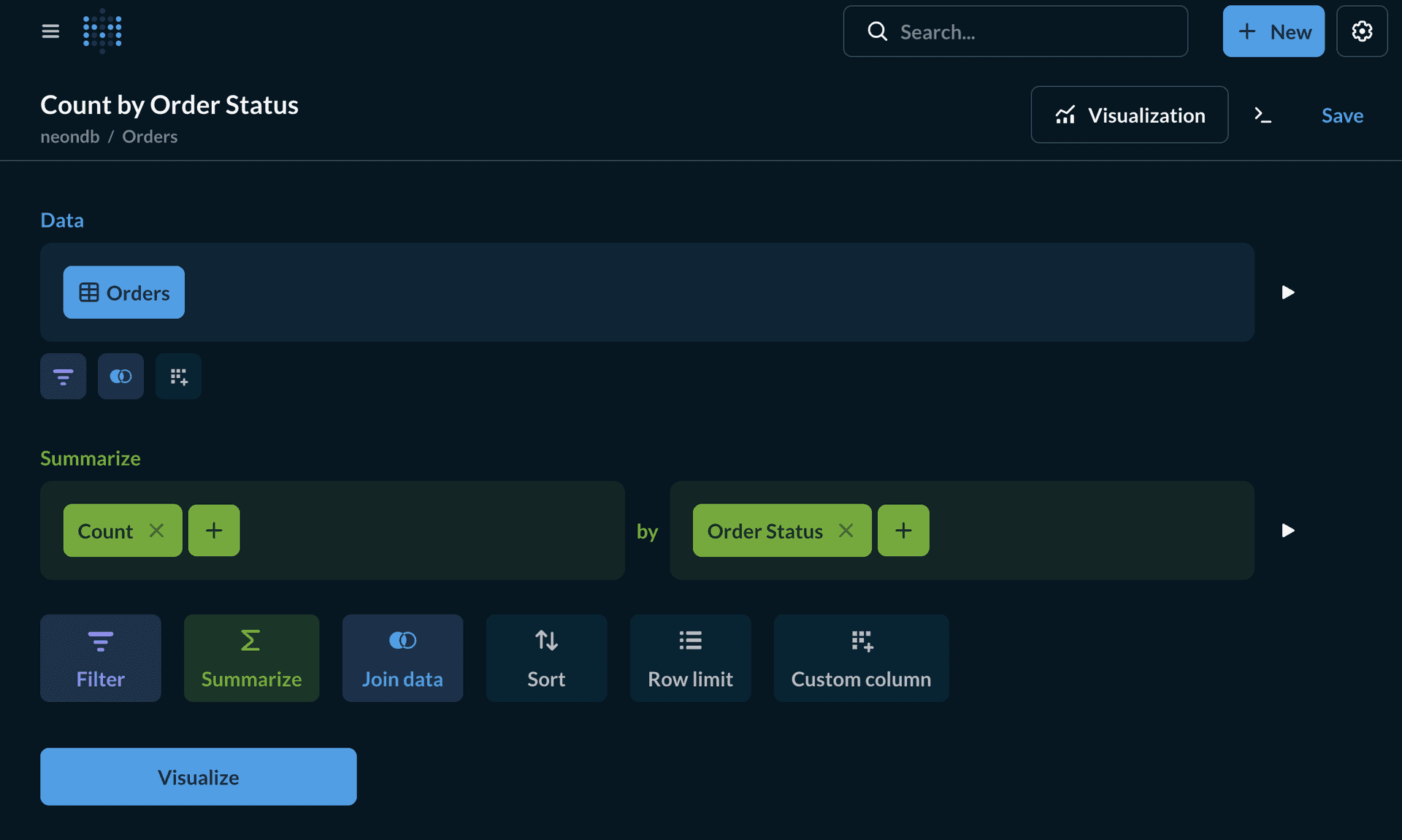Open the settings gear in the top right

pos(1361,31)
